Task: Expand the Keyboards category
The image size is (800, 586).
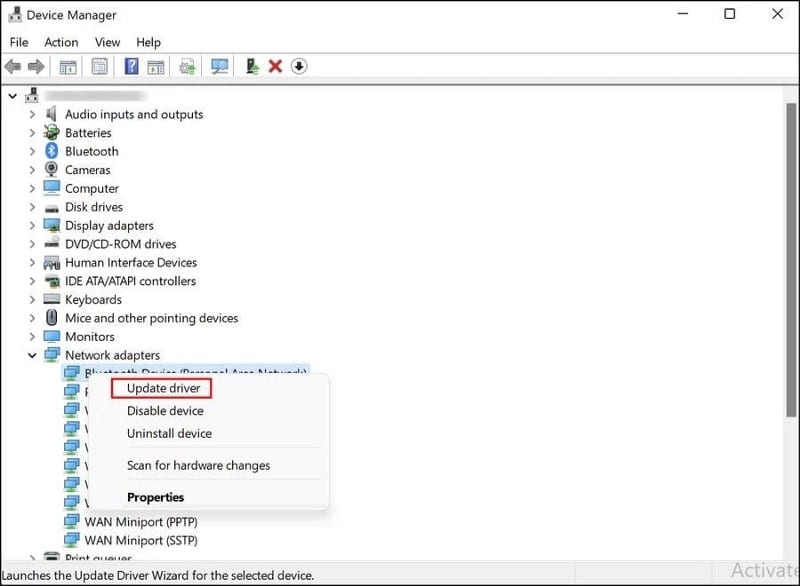Action: [31, 299]
